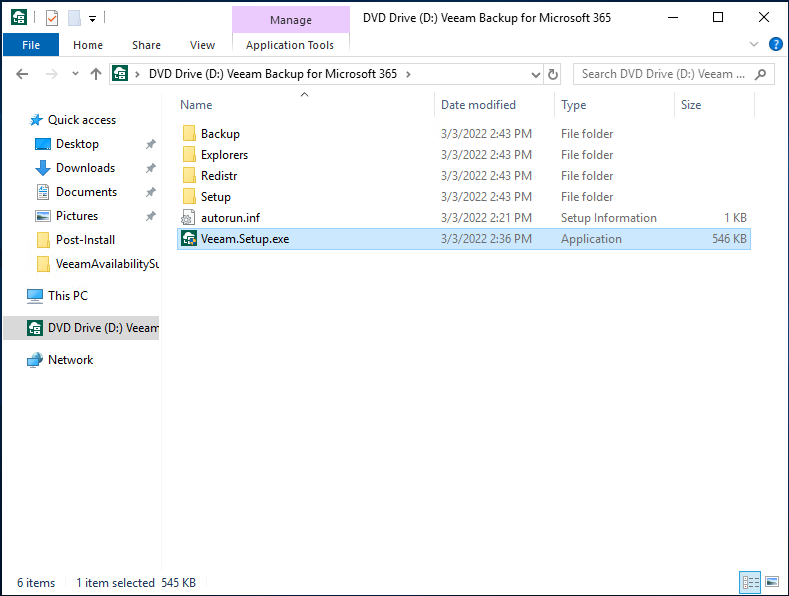Select the Veeam.Setup.exe file name
This screenshot has height=596, width=789.
point(245,239)
